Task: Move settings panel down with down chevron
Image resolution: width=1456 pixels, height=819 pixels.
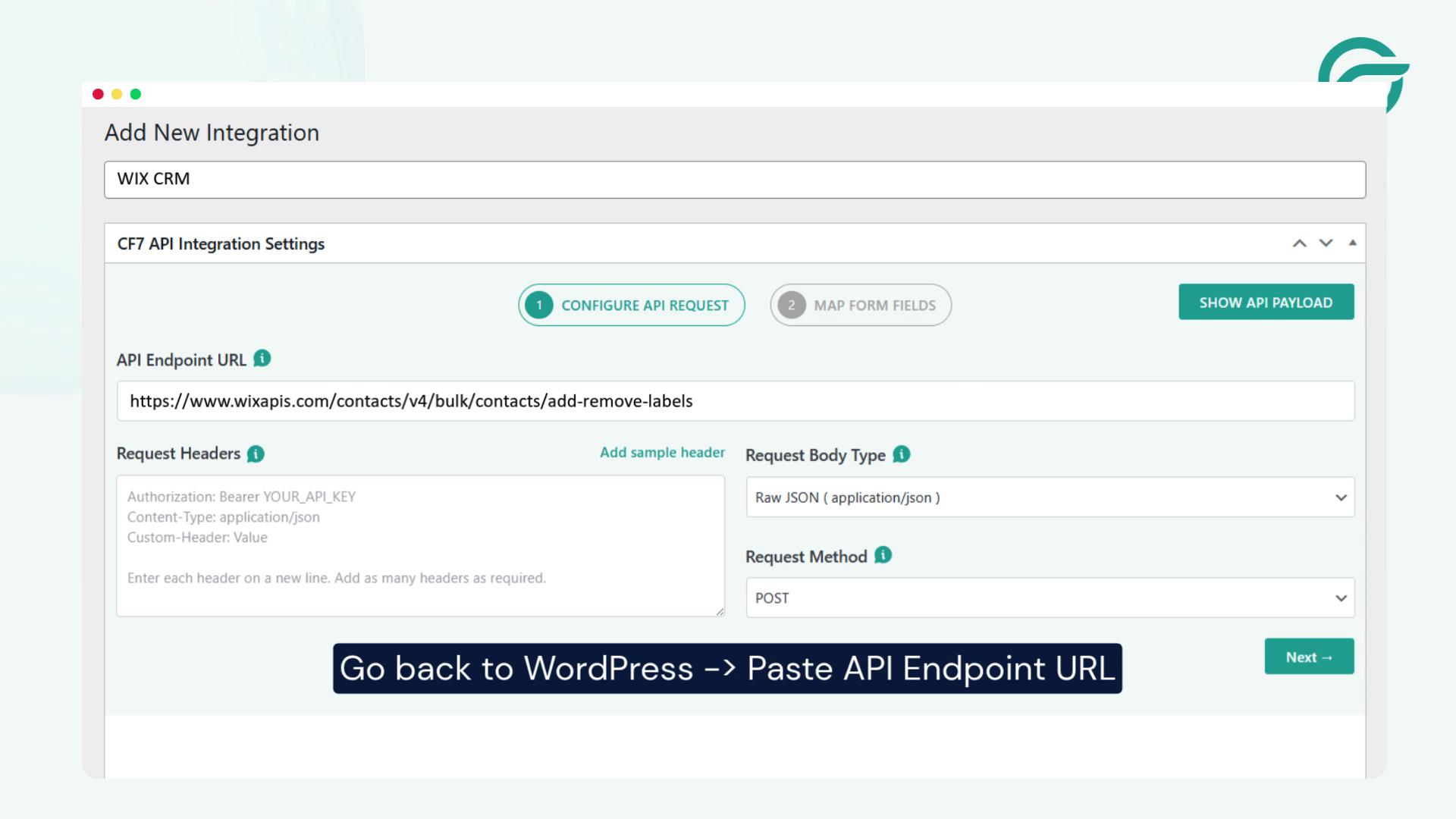Action: point(1326,243)
